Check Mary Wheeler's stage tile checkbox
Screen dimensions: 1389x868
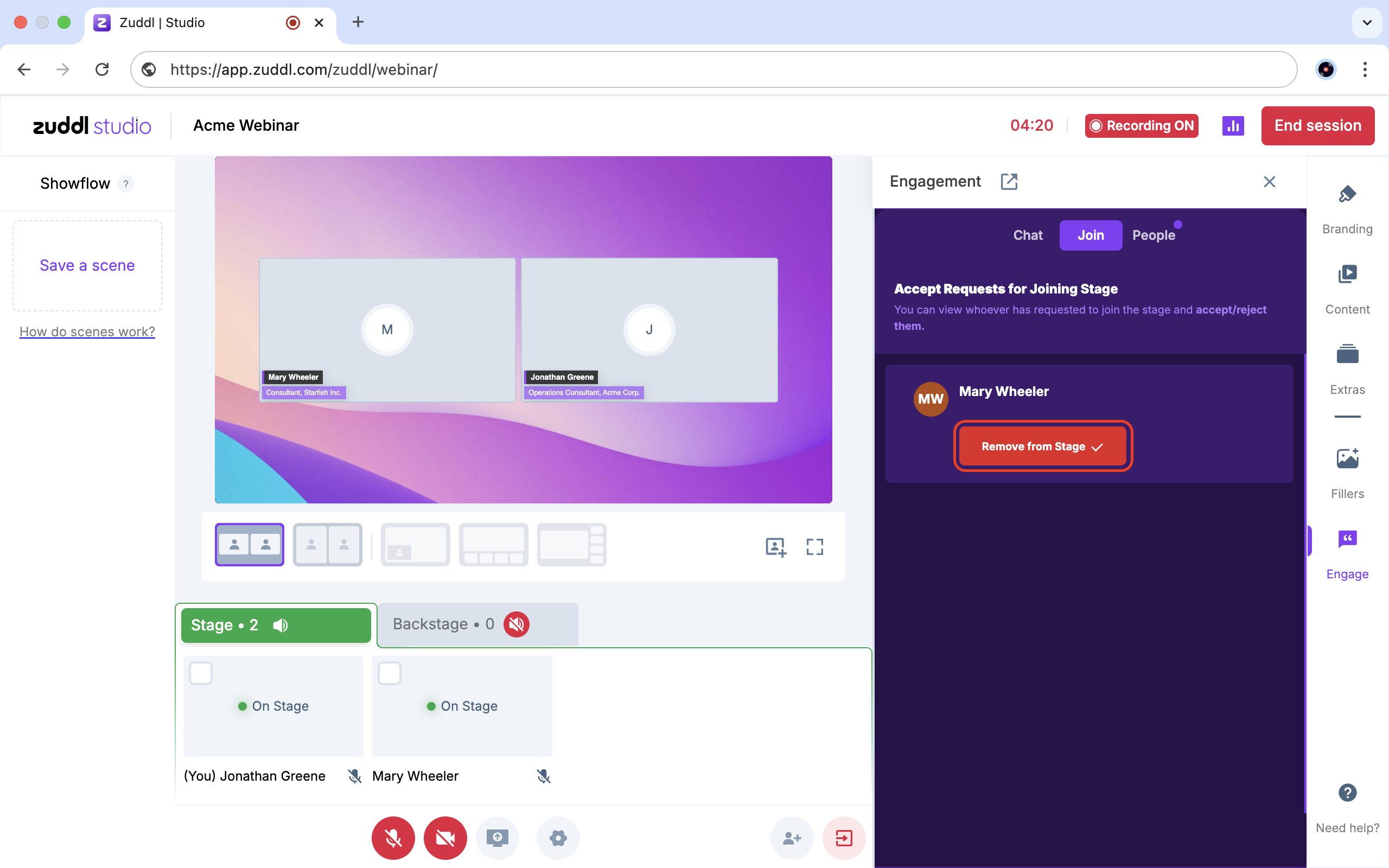389,673
